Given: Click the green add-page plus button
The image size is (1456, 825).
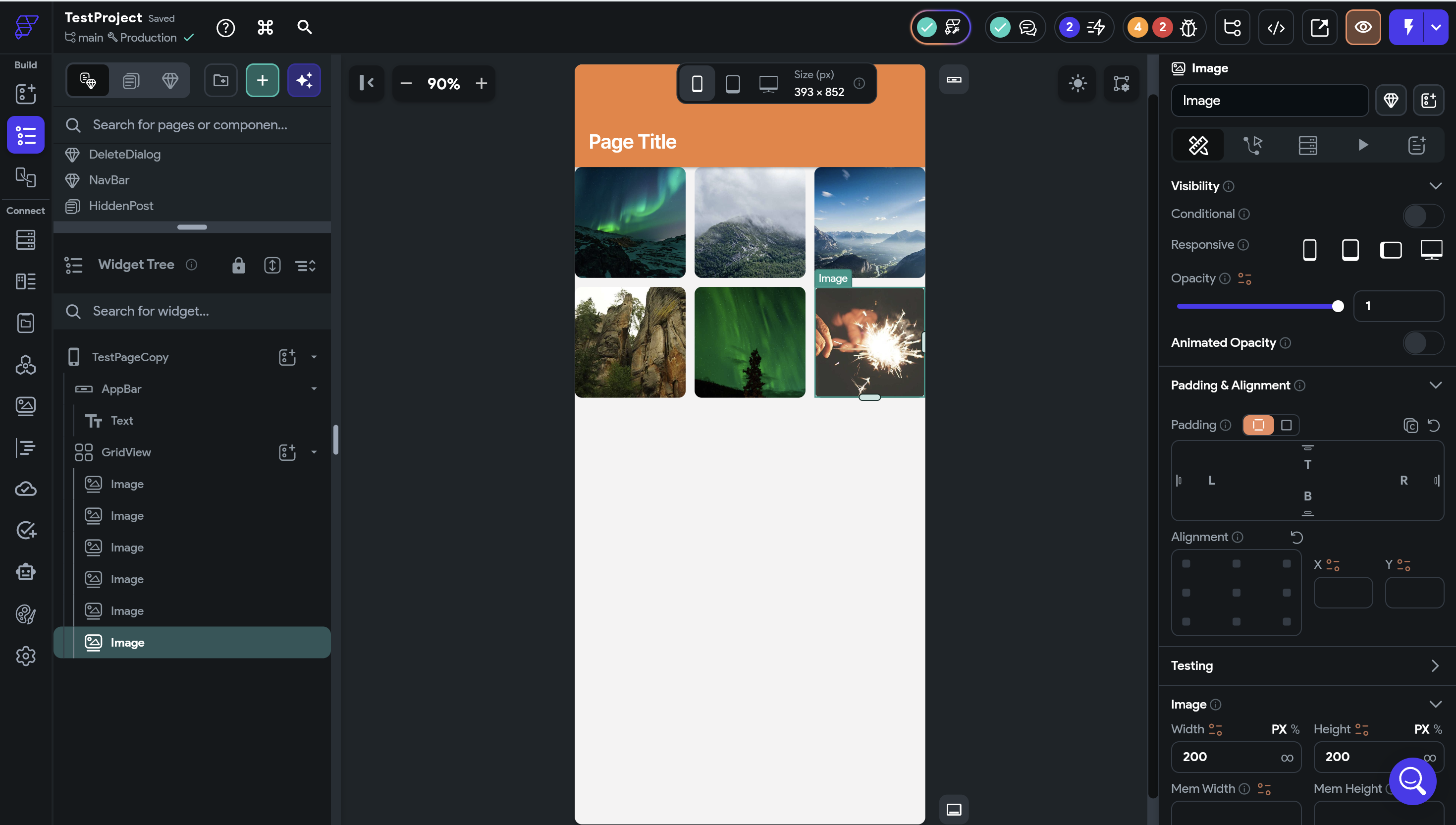Looking at the screenshot, I should click(x=262, y=81).
